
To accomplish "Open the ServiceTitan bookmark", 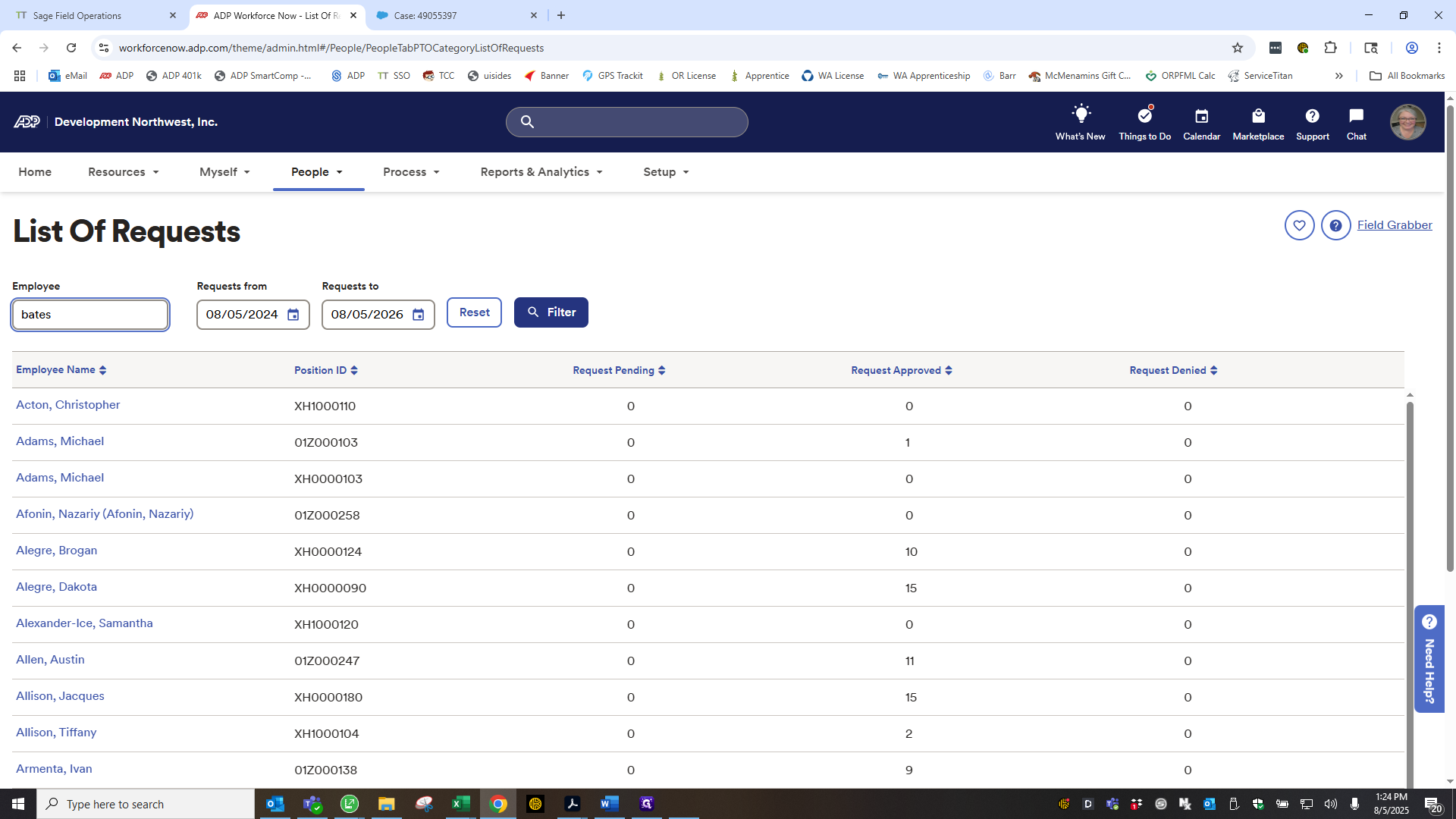I will pos(1260,76).
